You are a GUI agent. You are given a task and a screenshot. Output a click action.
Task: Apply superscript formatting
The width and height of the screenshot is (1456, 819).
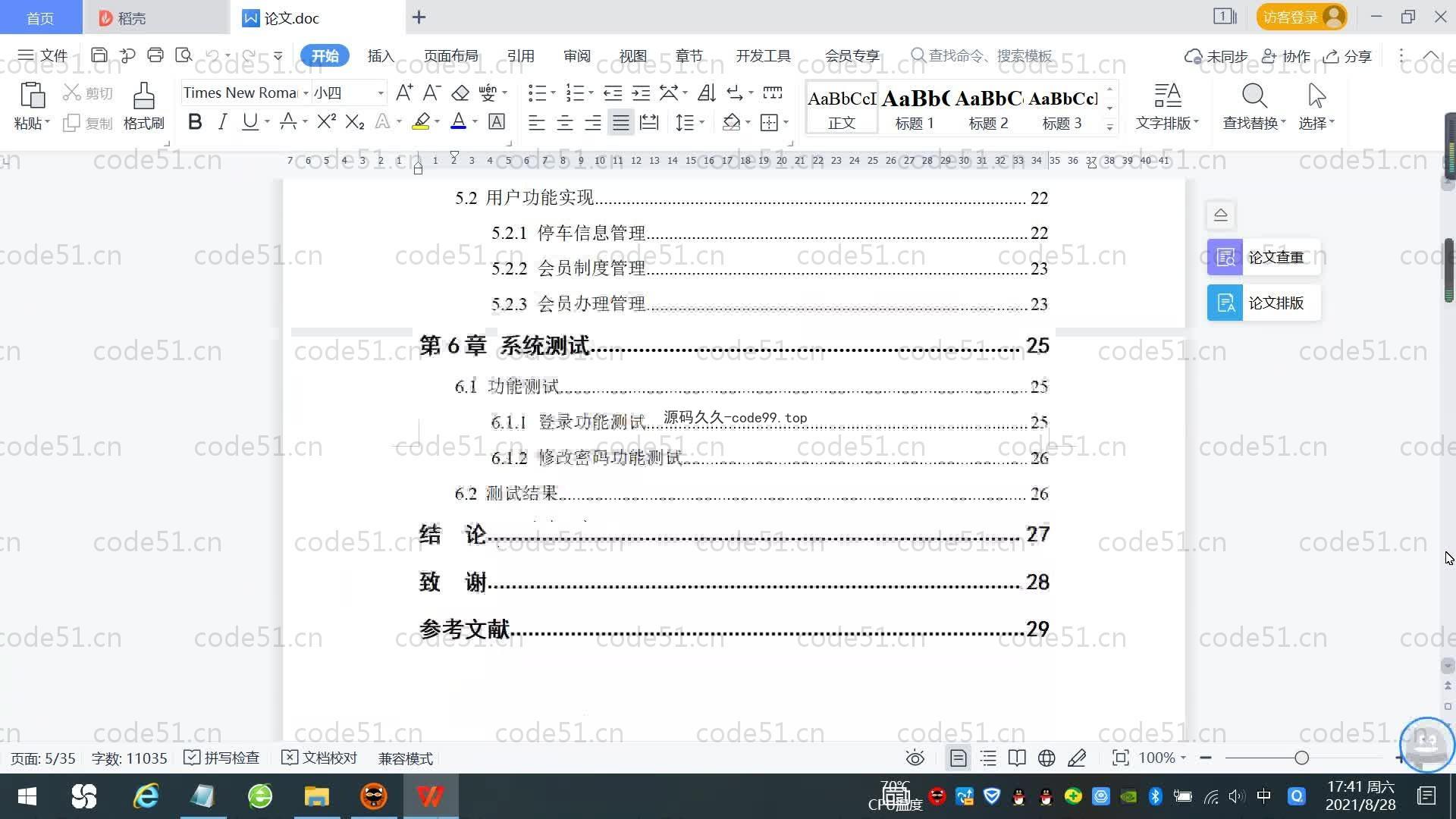coord(327,122)
